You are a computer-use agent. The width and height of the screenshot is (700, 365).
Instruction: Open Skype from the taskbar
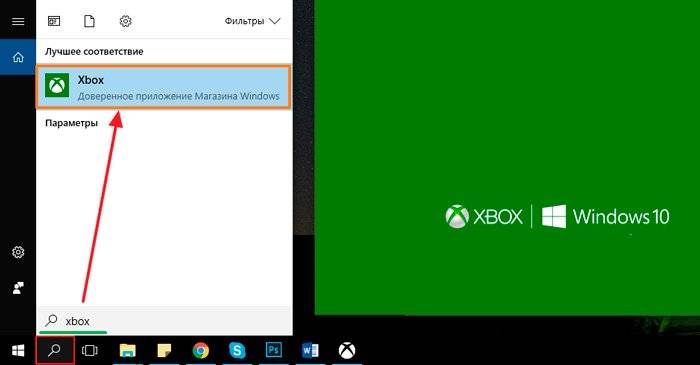pyautogui.click(x=237, y=350)
